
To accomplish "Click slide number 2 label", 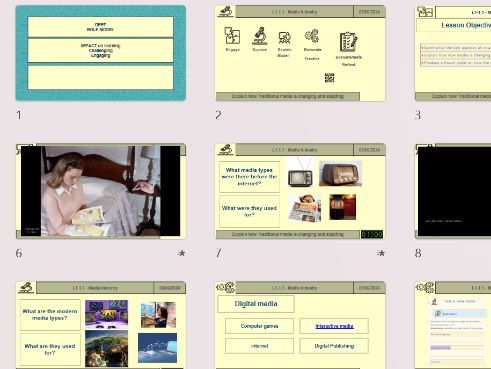I will click(x=218, y=115).
